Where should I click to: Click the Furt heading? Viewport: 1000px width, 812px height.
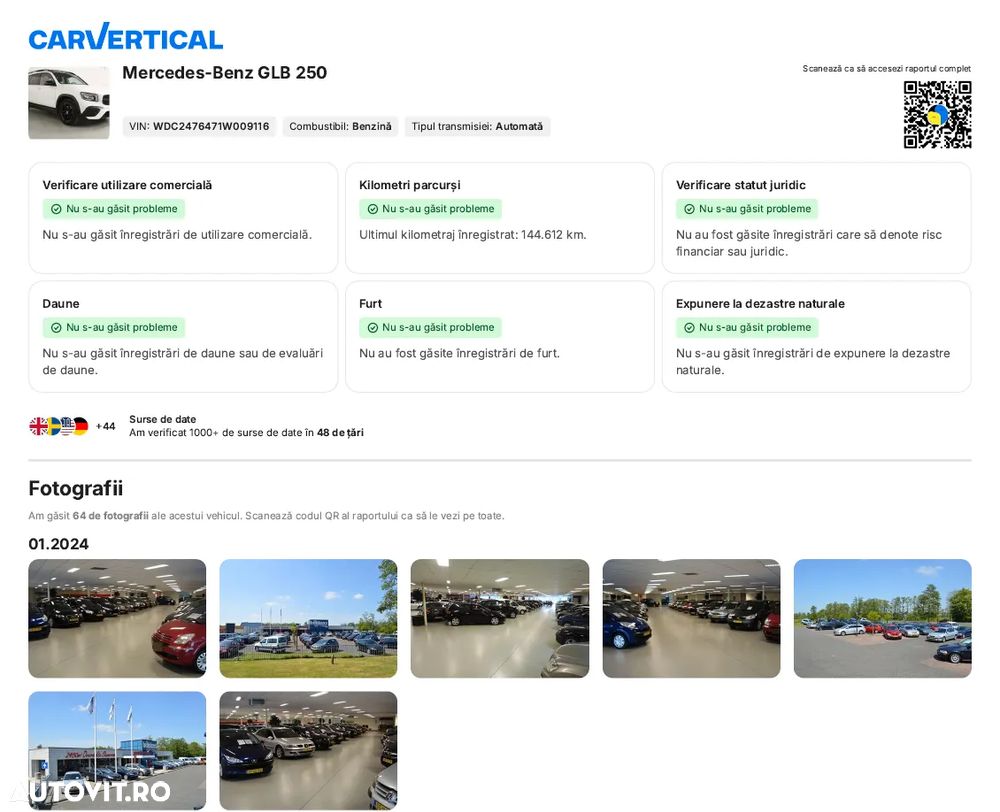point(371,304)
